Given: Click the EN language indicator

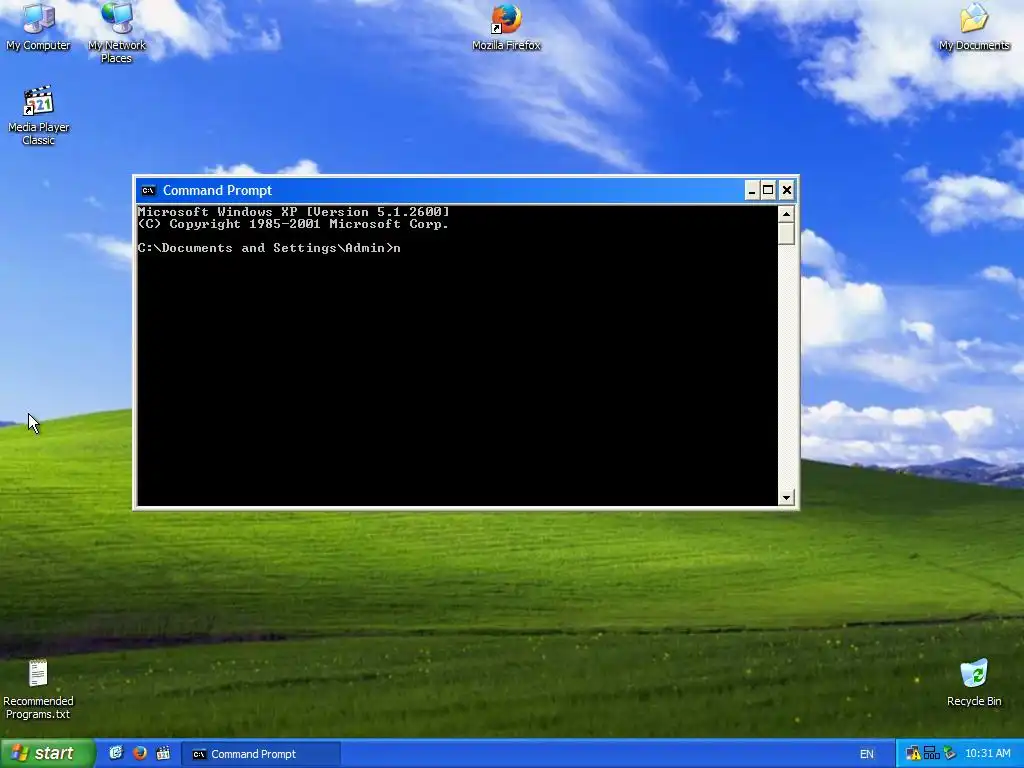Looking at the screenshot, I should [x=867, y=754].
